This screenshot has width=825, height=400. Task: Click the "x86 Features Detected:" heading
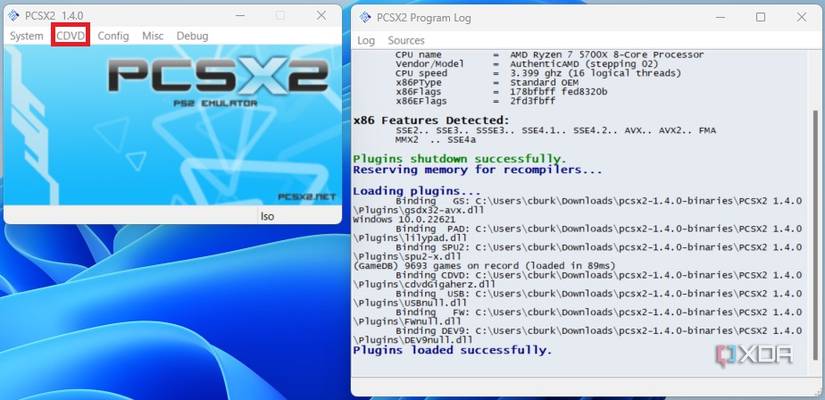click(x=431, y=120)
